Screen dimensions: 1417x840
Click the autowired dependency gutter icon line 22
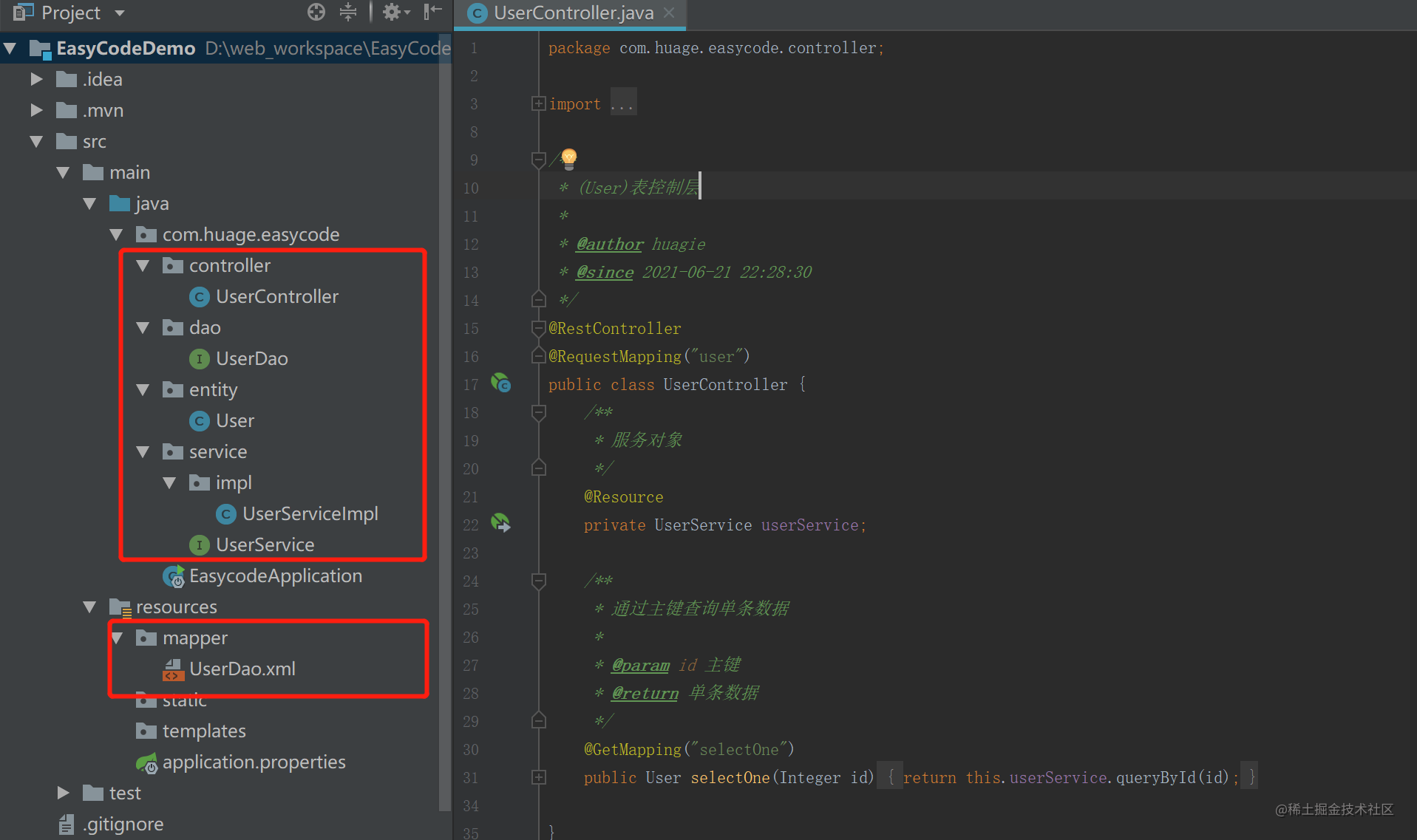(x=501, y=524)
